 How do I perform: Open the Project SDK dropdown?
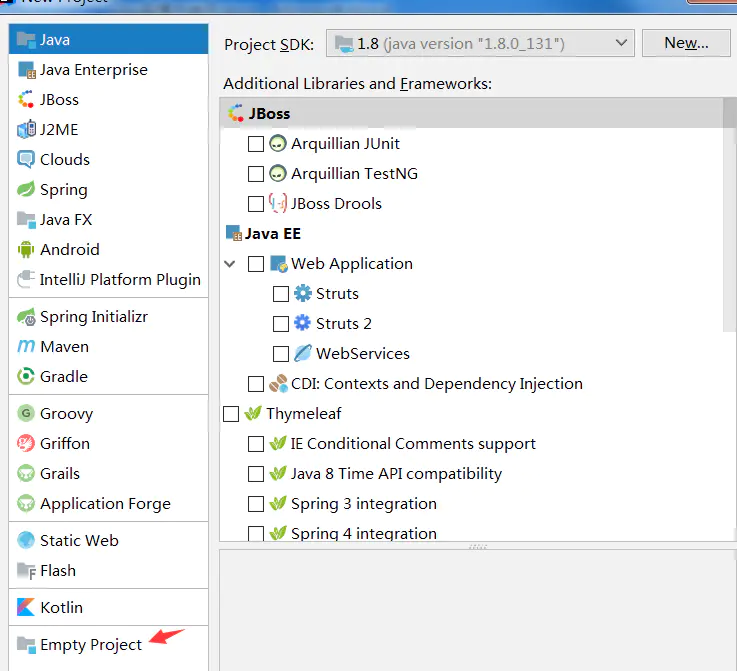[480, 43]
